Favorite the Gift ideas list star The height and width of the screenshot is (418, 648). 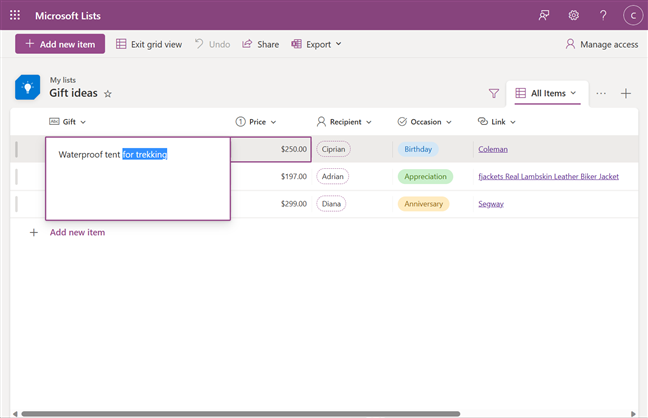pos(107,94)
